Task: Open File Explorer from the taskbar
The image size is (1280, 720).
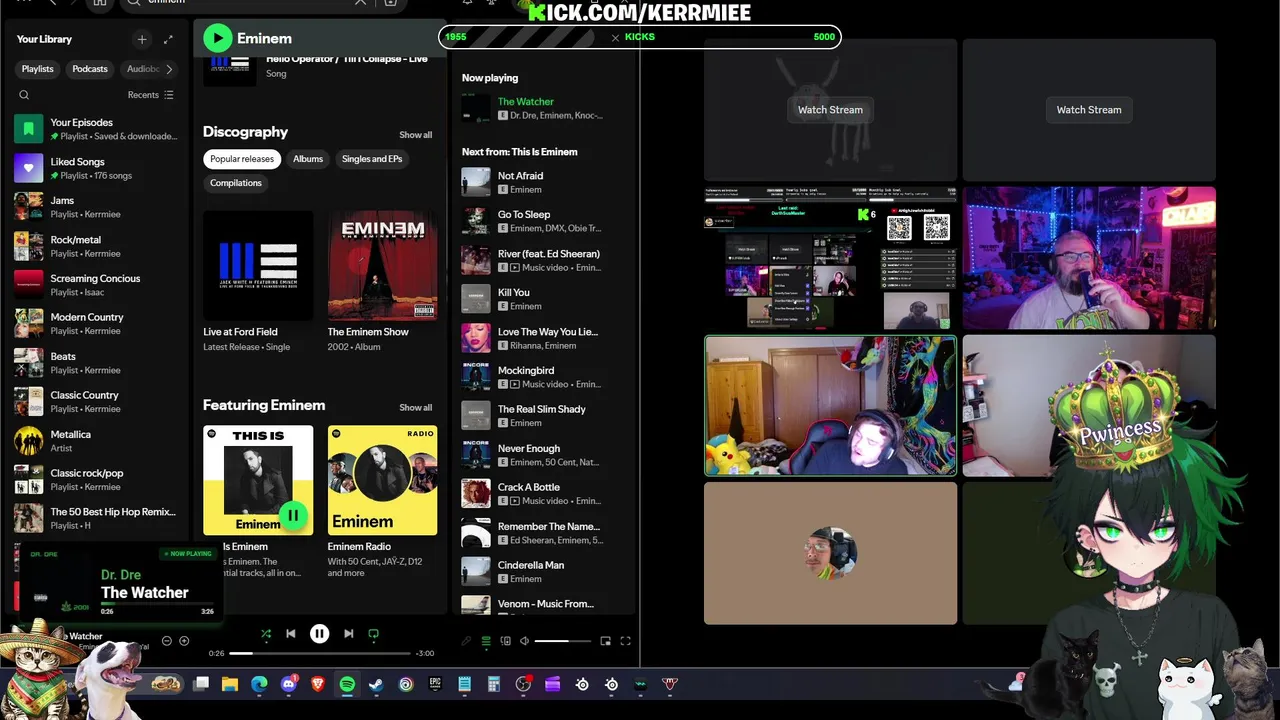Action: coord(230,684)
